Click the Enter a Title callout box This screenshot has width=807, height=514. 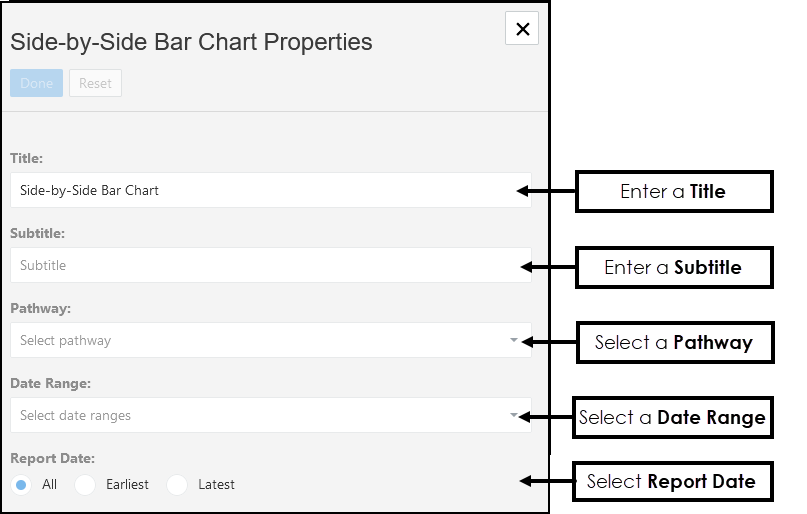tap(674, 191)
